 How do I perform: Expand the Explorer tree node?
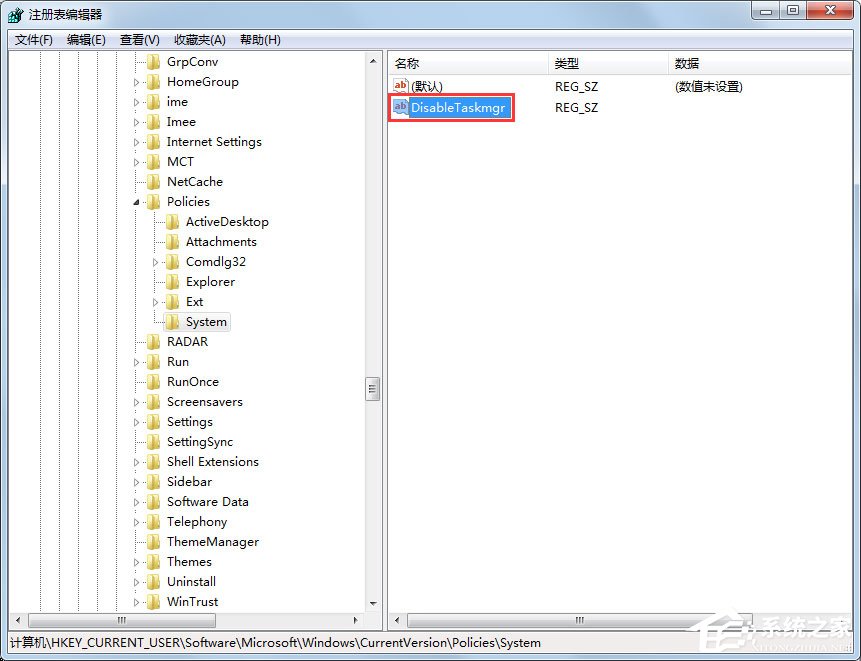click(157, 282)
